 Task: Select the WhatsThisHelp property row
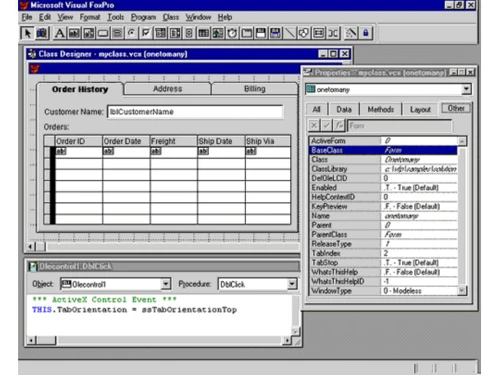tap(383, 272)
